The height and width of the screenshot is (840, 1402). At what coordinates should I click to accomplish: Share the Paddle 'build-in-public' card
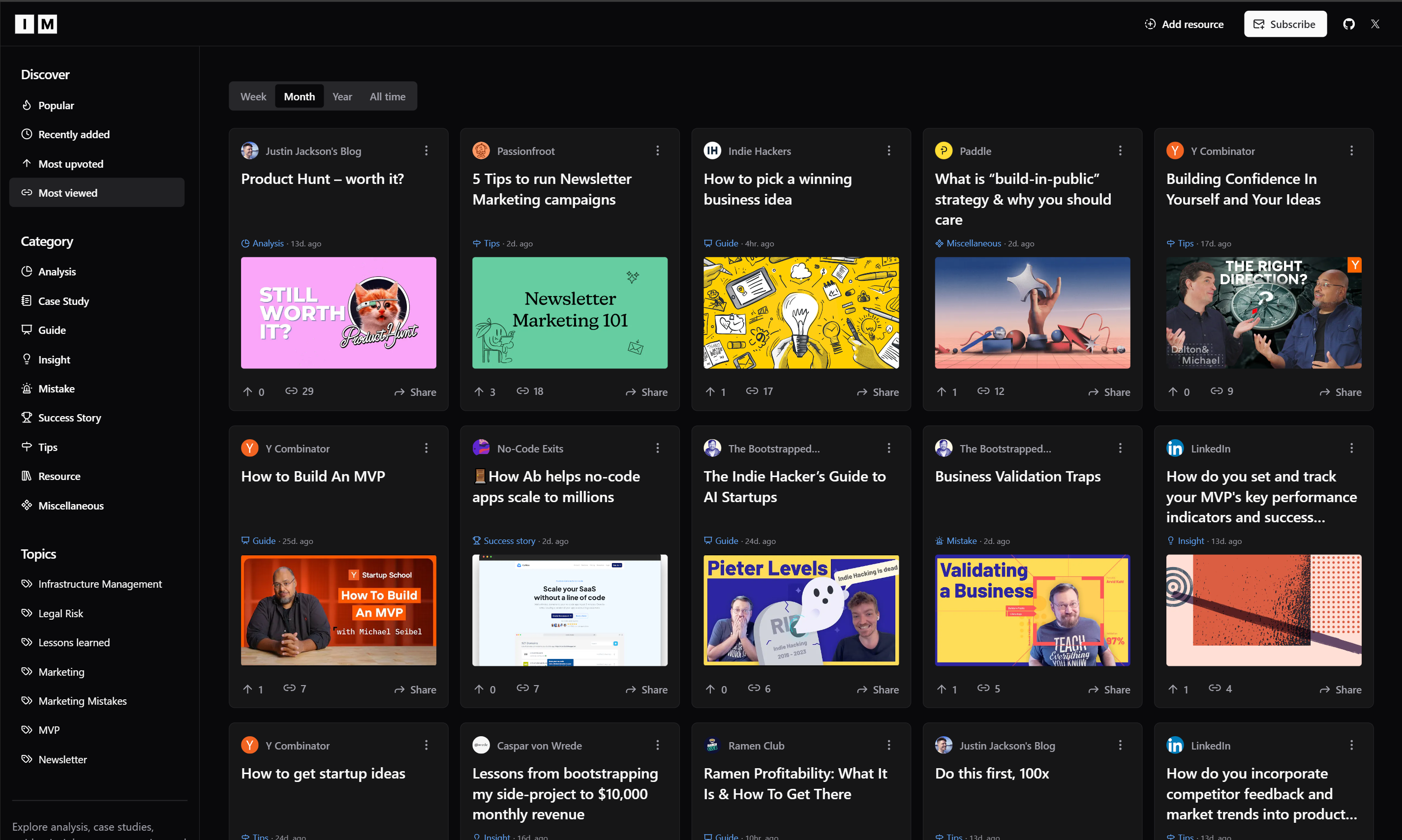(x=1109, y=391)
